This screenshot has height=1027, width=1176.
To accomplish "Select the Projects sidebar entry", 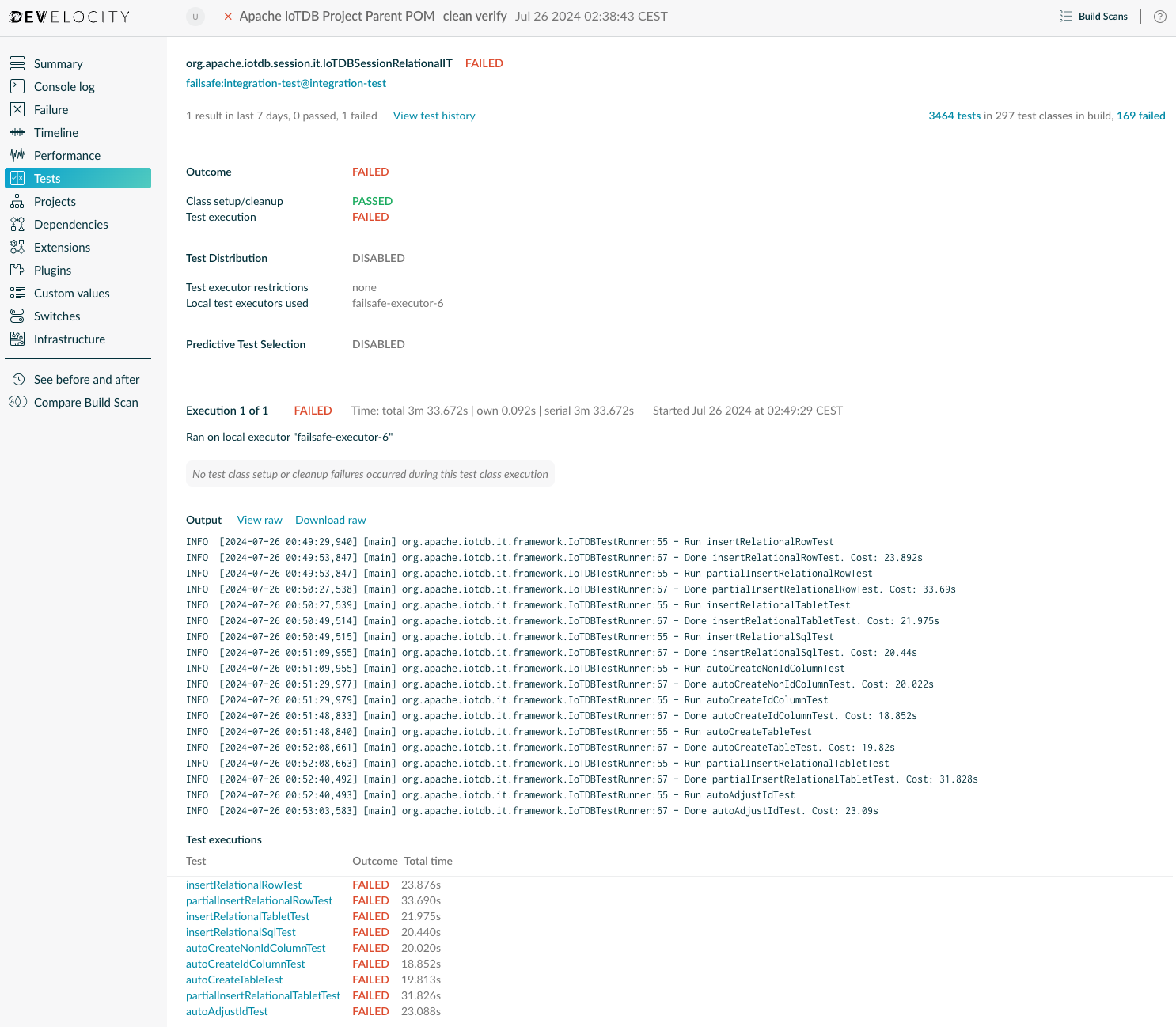I will click(55, 201).
